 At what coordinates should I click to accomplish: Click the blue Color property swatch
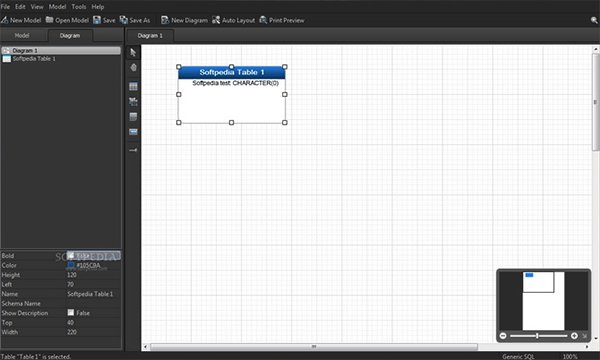pos(71,265)
